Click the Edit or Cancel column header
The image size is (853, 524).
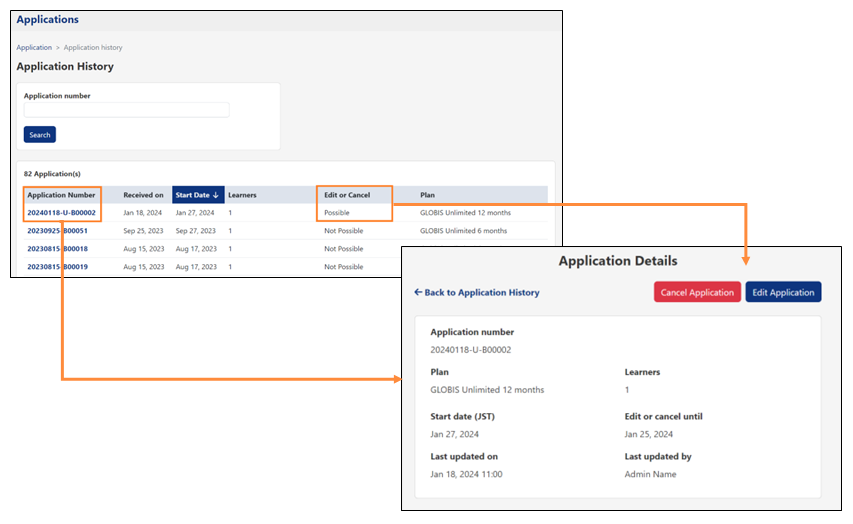pyautogui.click(x=346, y=195)
